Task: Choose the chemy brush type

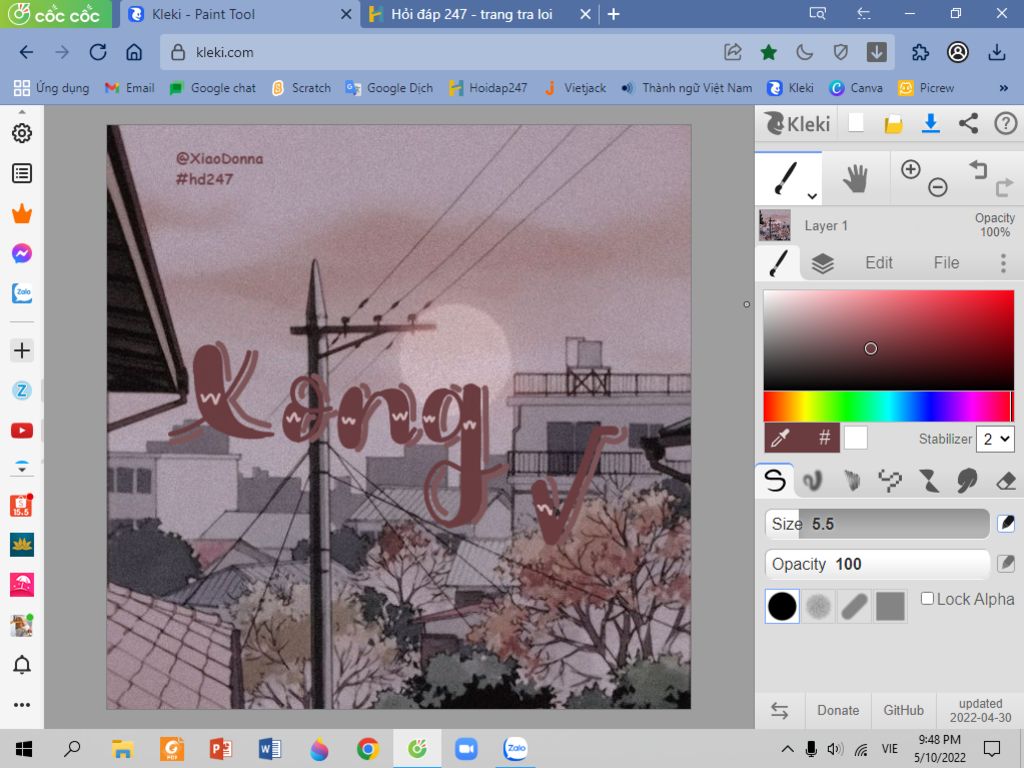Action: point(929,481)
